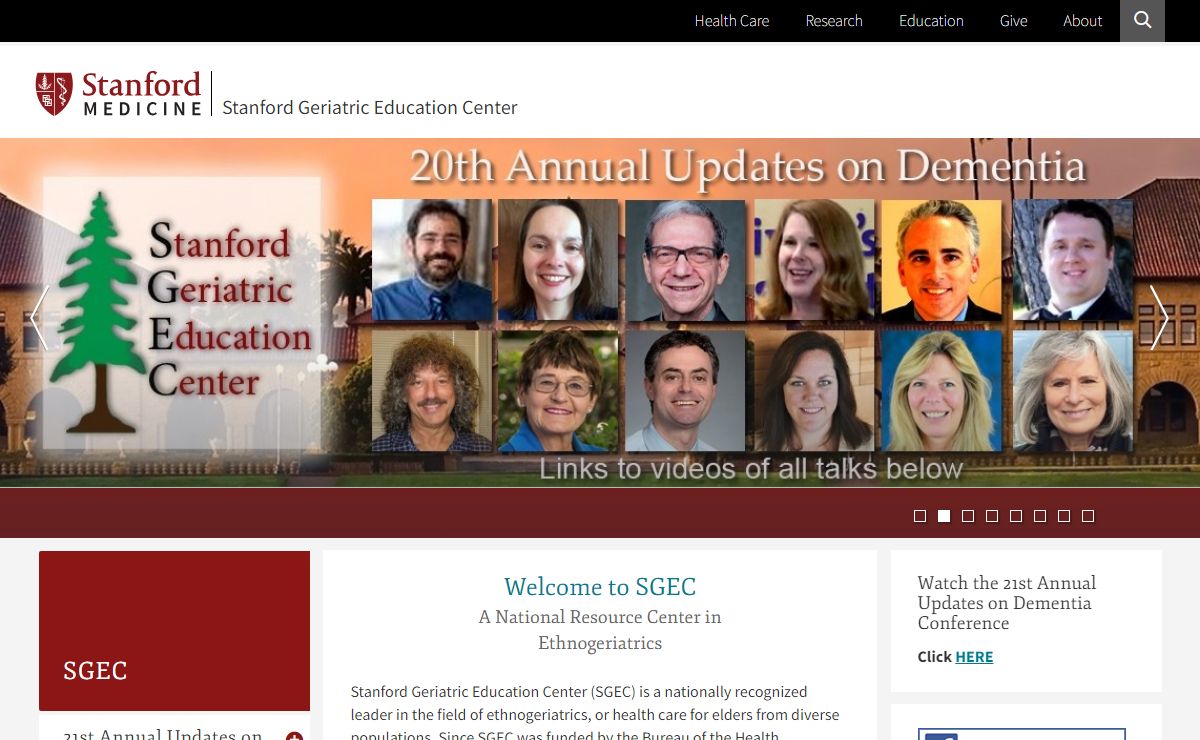Select the second carousel slide indicator
The image size is (1200, 740).
tap(944, 516)
